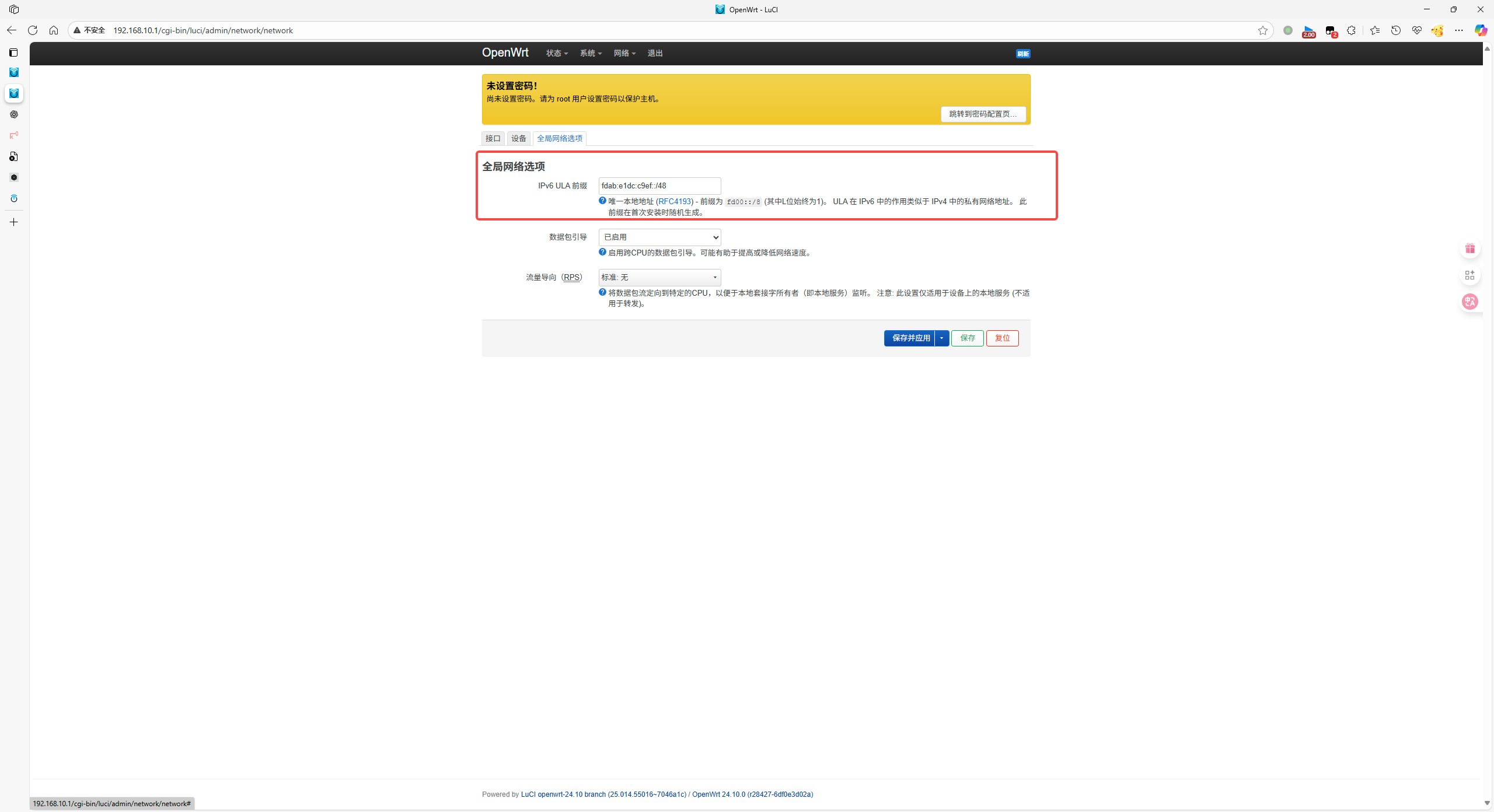Switch to the 接口 tab
Image resolution: width=1494 pixels, height=812 pixels.
(493, 138)
